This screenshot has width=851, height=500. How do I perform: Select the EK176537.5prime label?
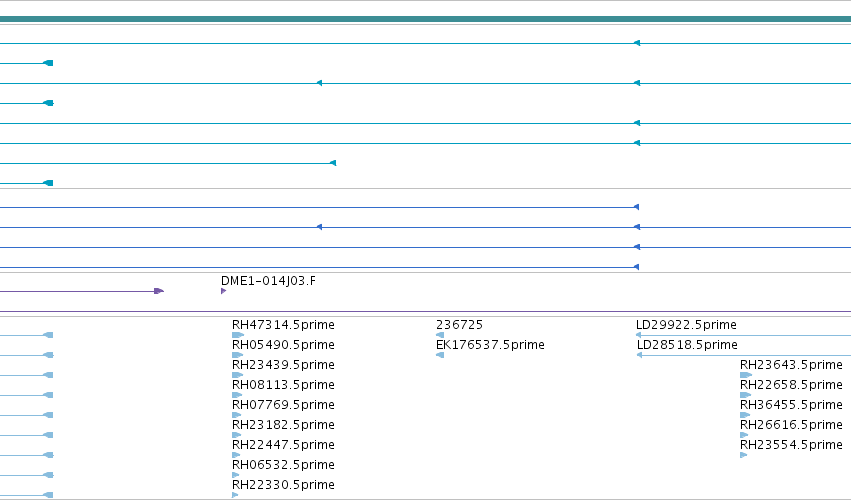tap(490, 345)
